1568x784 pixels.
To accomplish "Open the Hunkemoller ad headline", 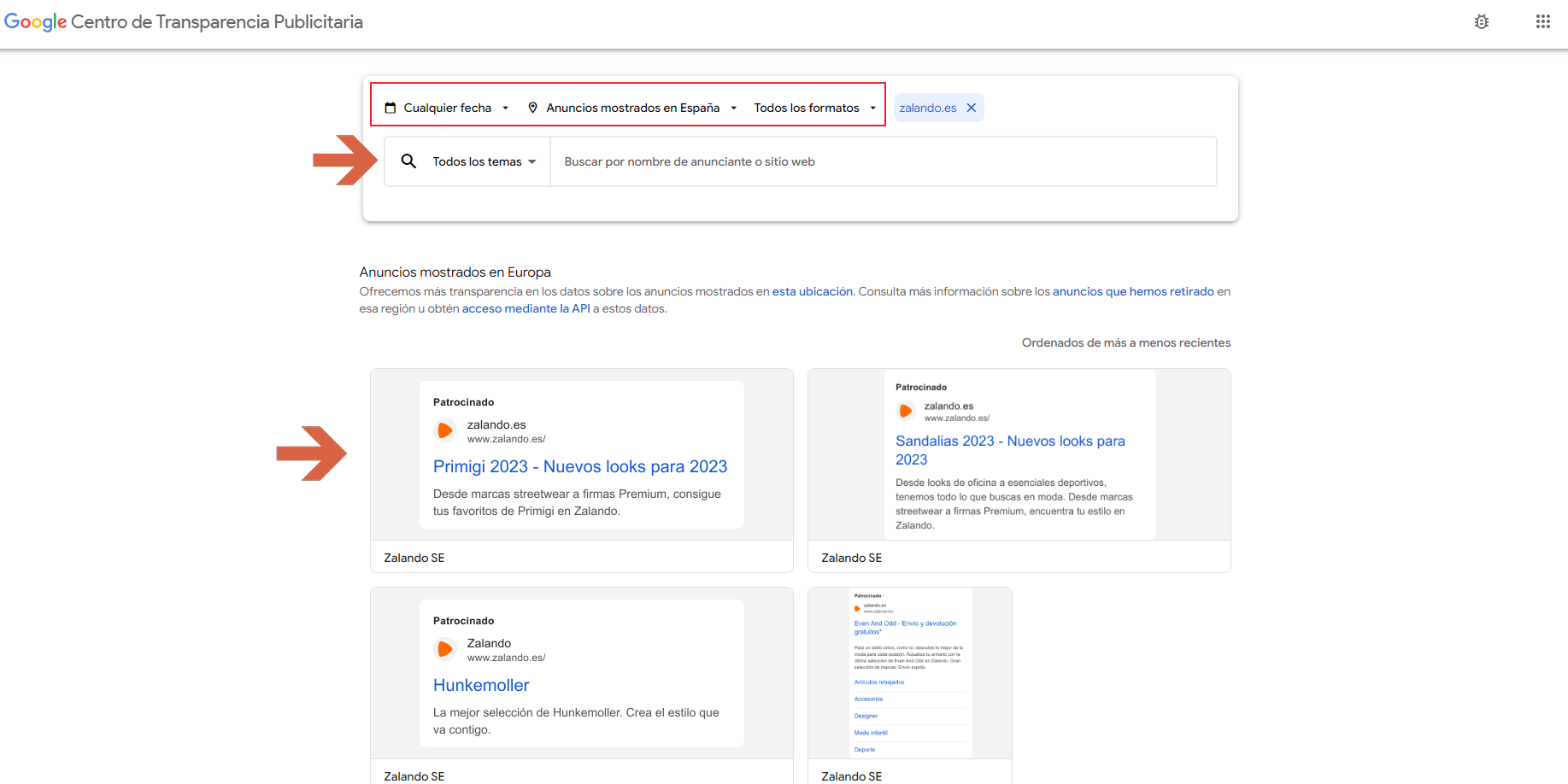I will 481,685.
